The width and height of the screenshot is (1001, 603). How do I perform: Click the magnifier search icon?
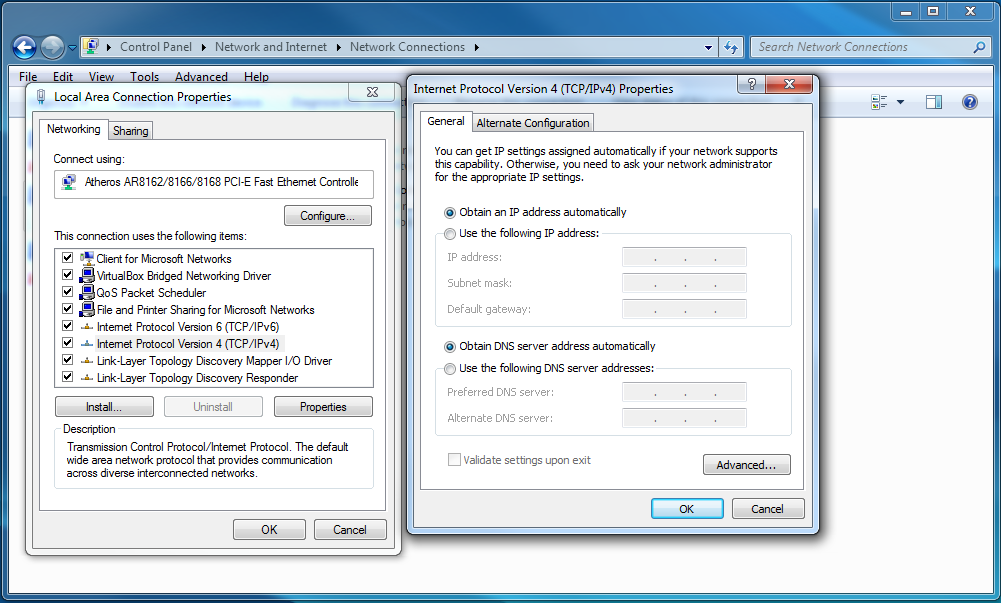click(x=979, y=47)
